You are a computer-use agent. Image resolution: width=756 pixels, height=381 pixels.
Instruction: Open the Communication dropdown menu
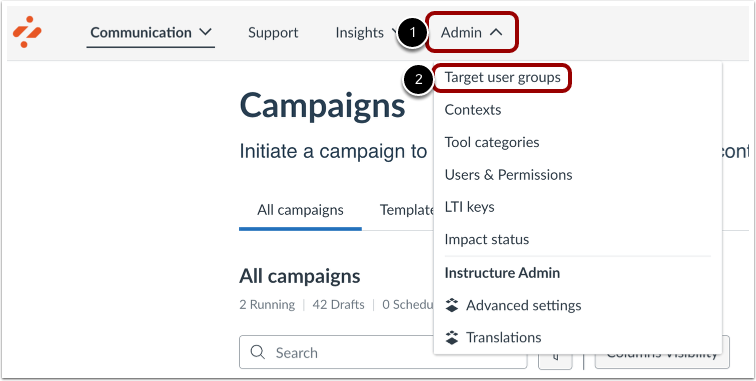click(151, 32)
